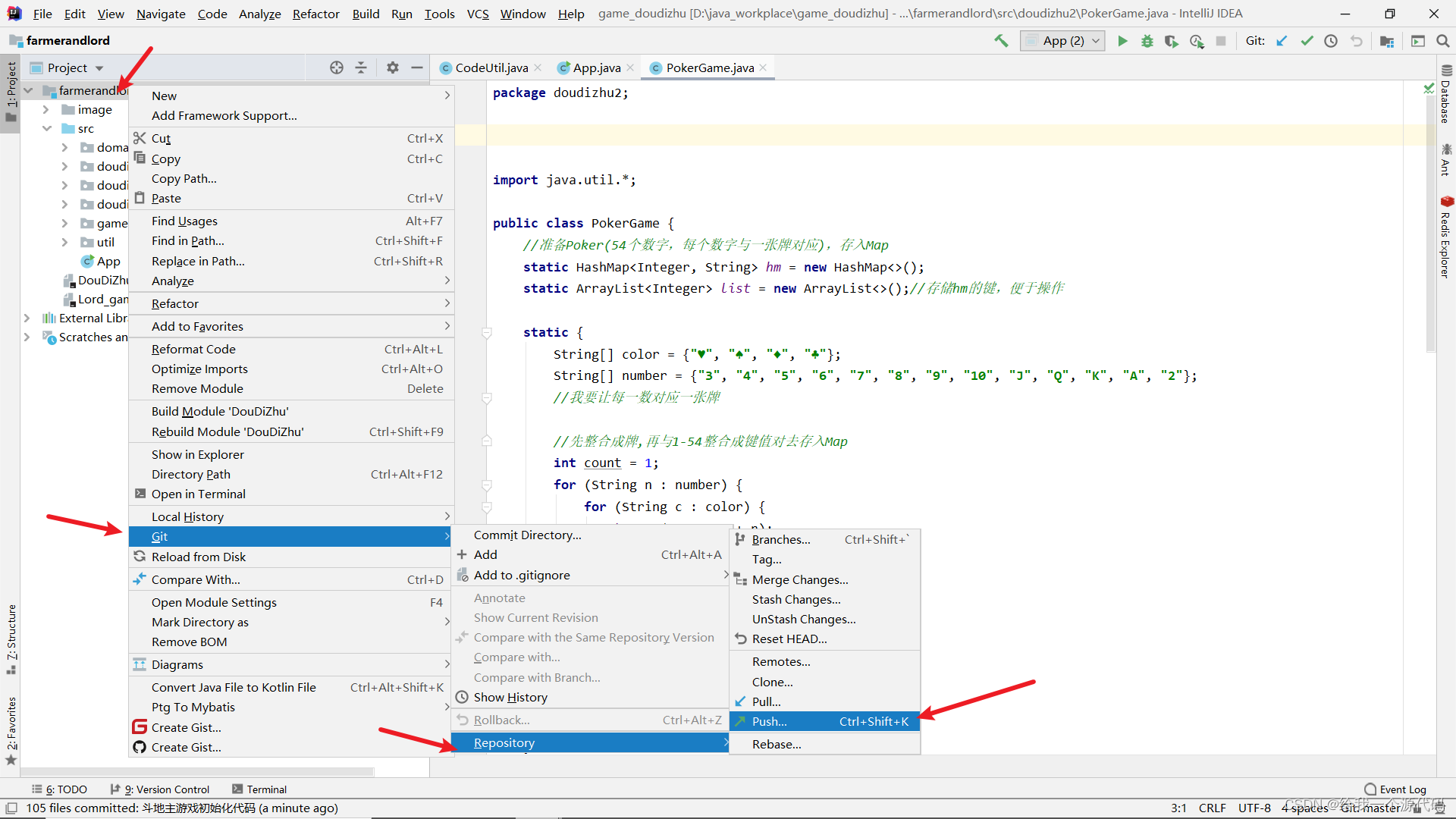Click Commit Directory... menu entry
The height and width of the screenshot is (819, 1456).
pyautogui.click(x=527, y=535)
